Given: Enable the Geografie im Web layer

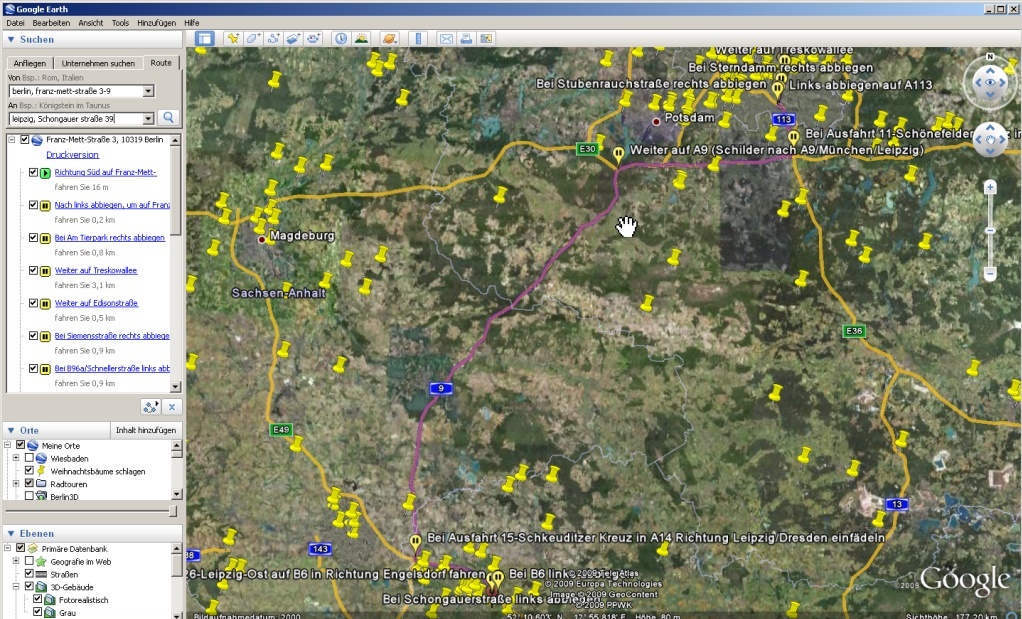Looking at the screenshot, I should tap(29, 561).
